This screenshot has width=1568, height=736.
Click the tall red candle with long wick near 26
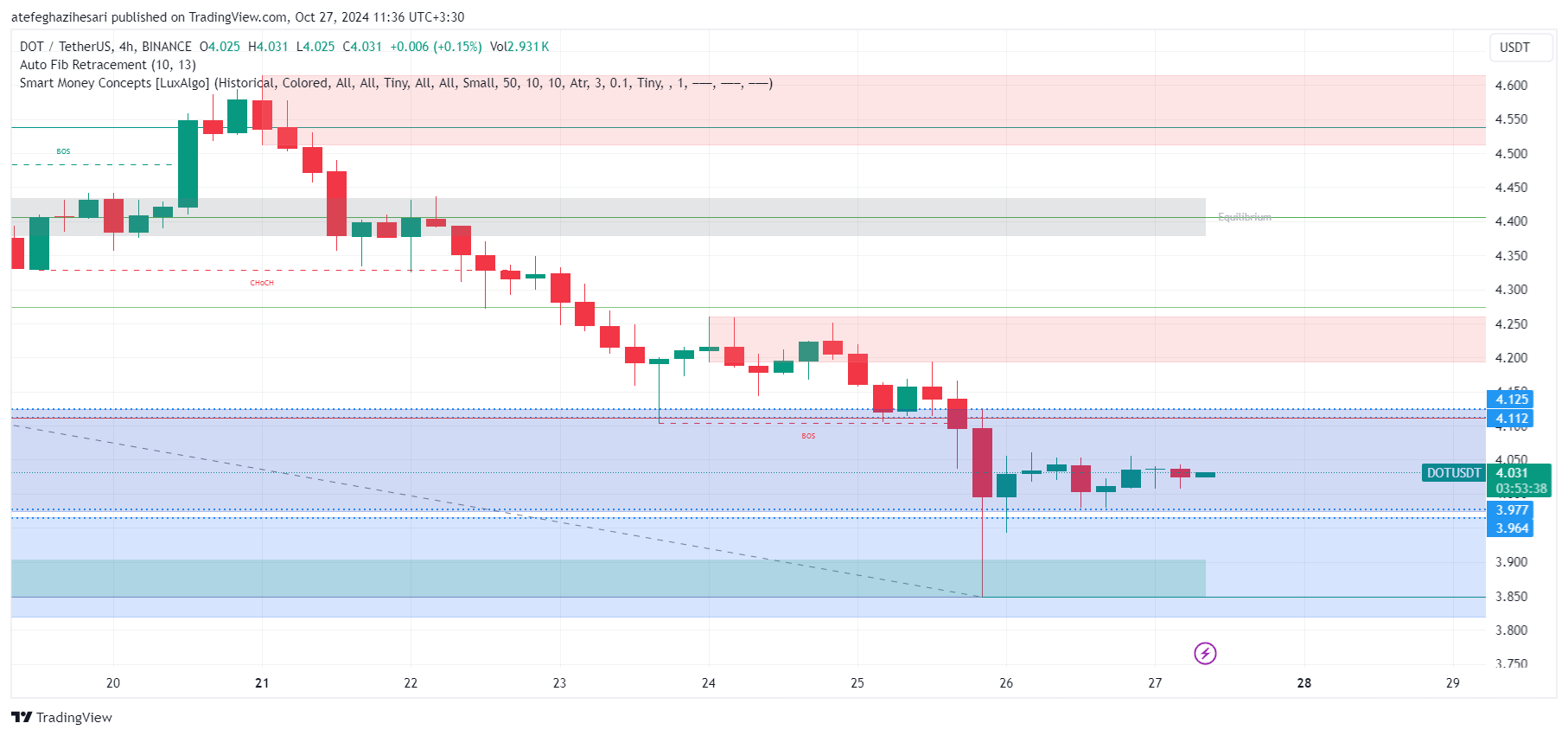982,462
